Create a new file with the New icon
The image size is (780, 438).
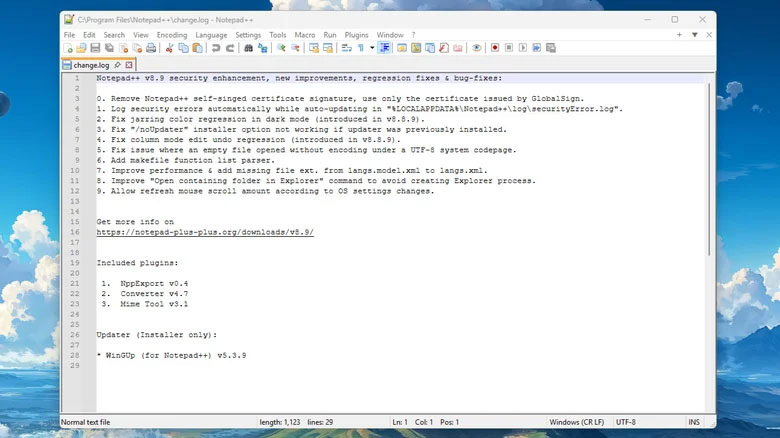[x=68, y=48]
